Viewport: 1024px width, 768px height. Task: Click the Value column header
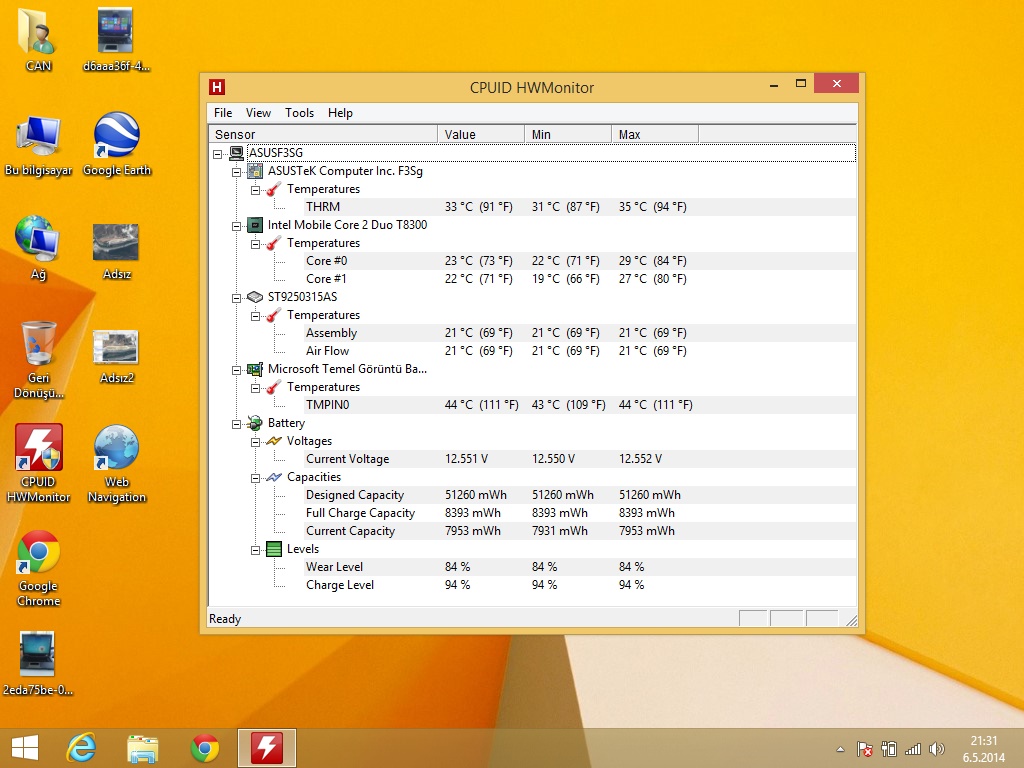481,135
